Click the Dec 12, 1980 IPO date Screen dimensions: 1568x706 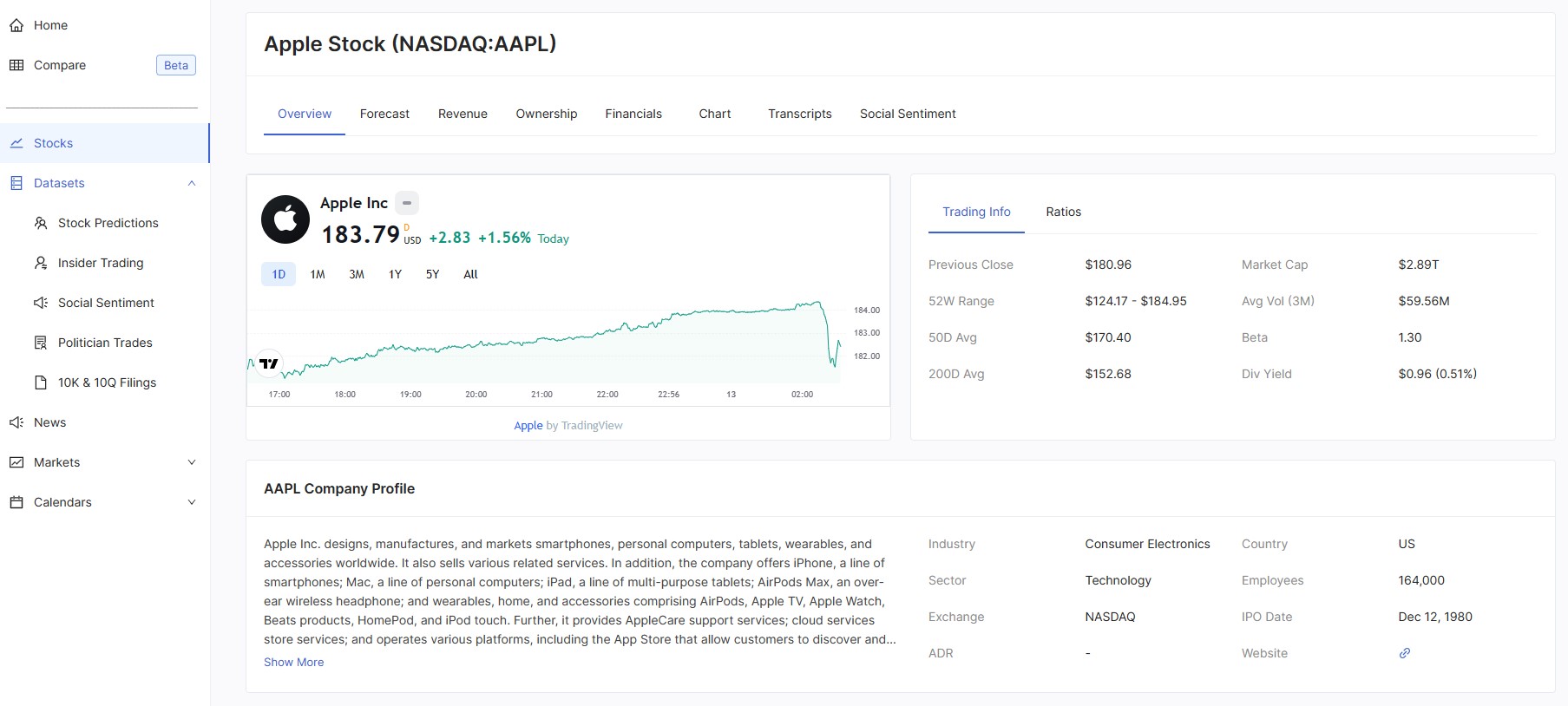pos(1435,617)
